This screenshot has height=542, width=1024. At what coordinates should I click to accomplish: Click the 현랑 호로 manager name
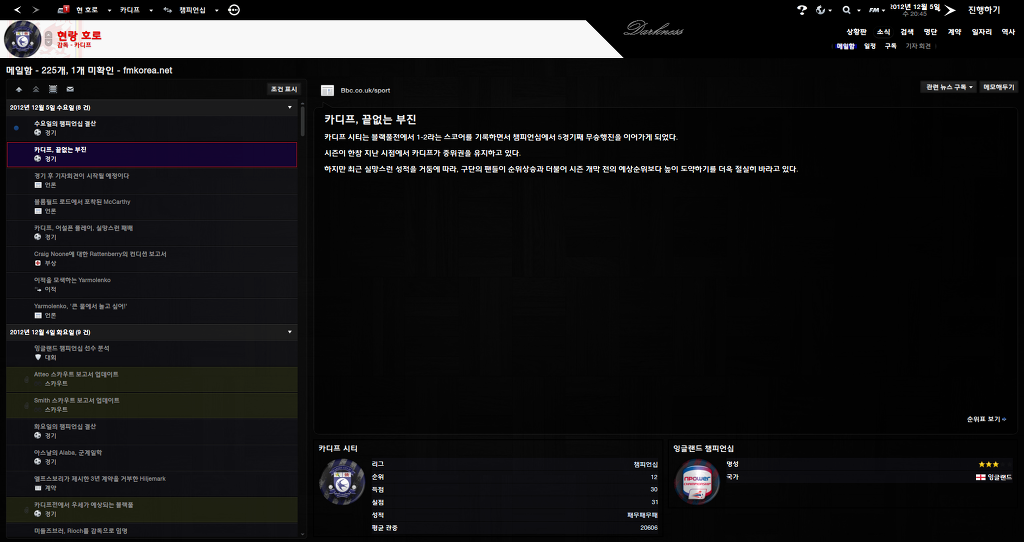point(79,35)
